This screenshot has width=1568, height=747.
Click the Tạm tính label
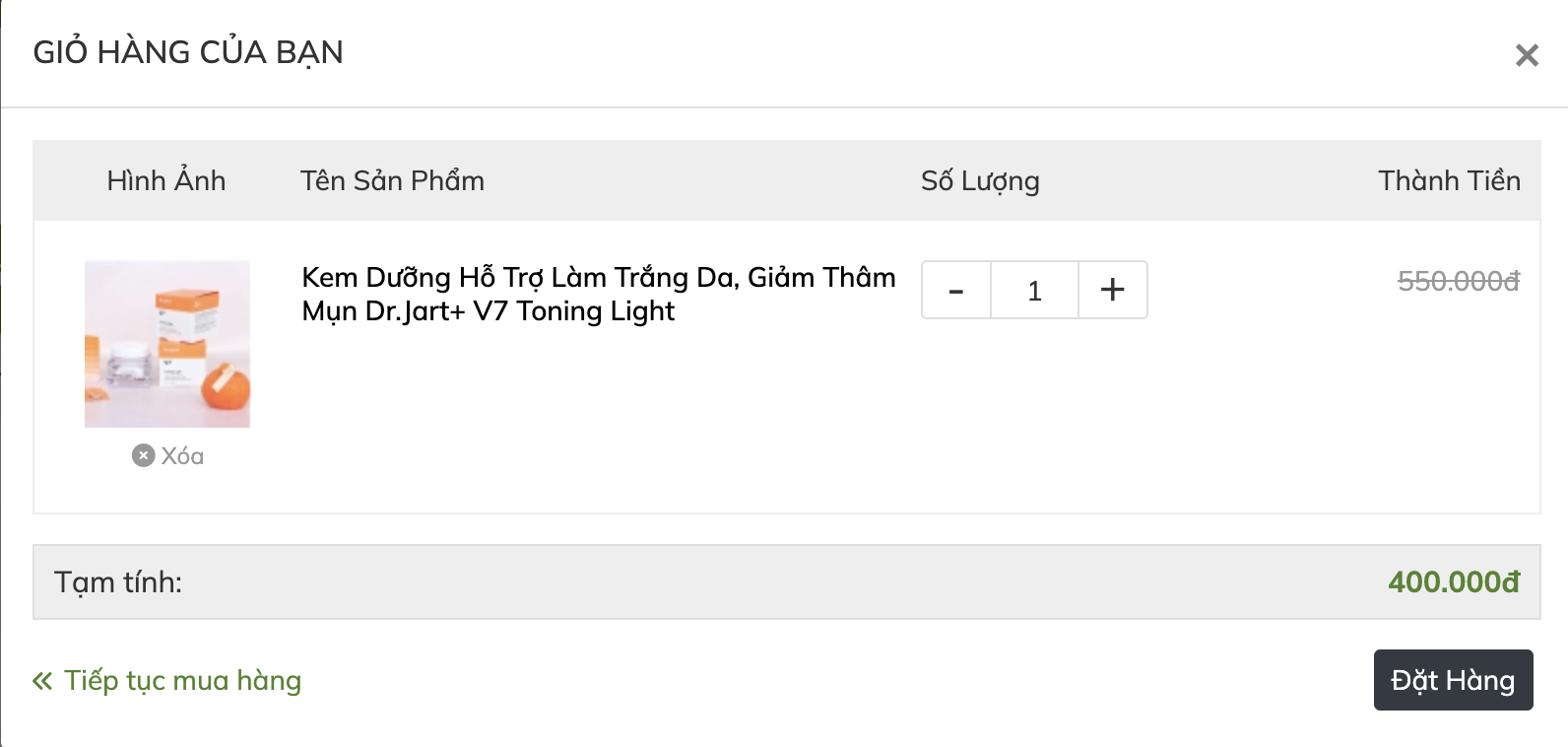click(118, 582)
